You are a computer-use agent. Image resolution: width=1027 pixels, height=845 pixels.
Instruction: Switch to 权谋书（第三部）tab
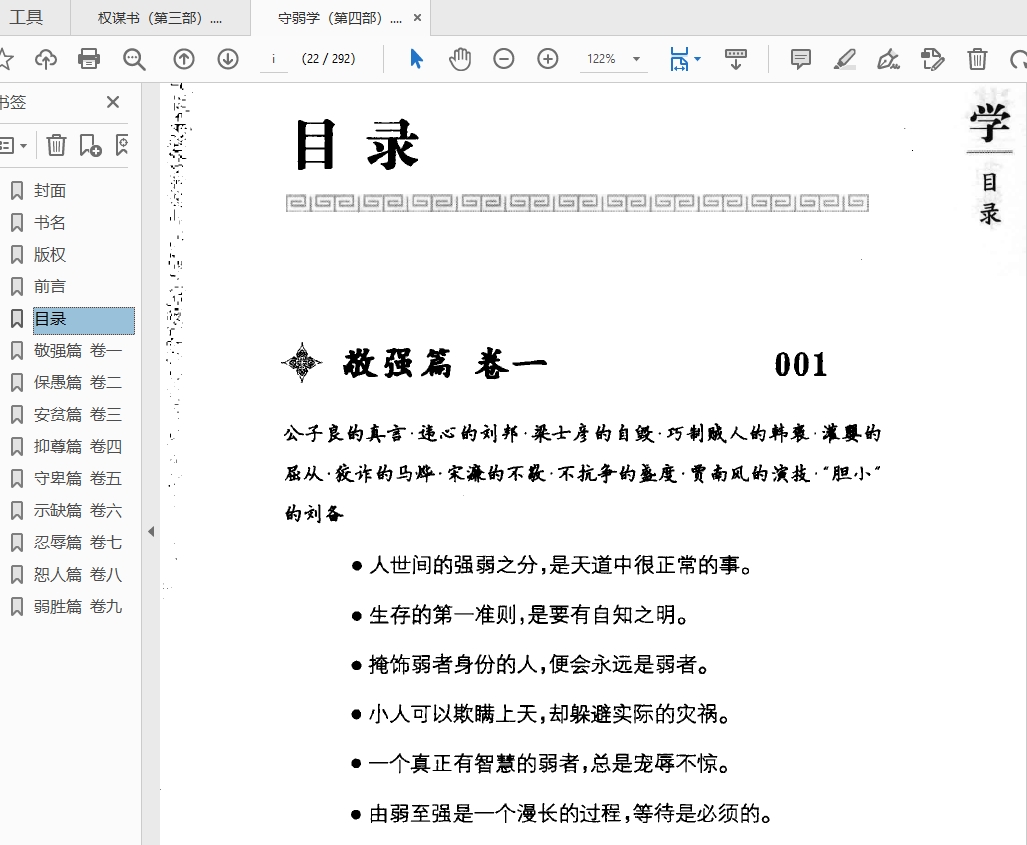point(160,18)
